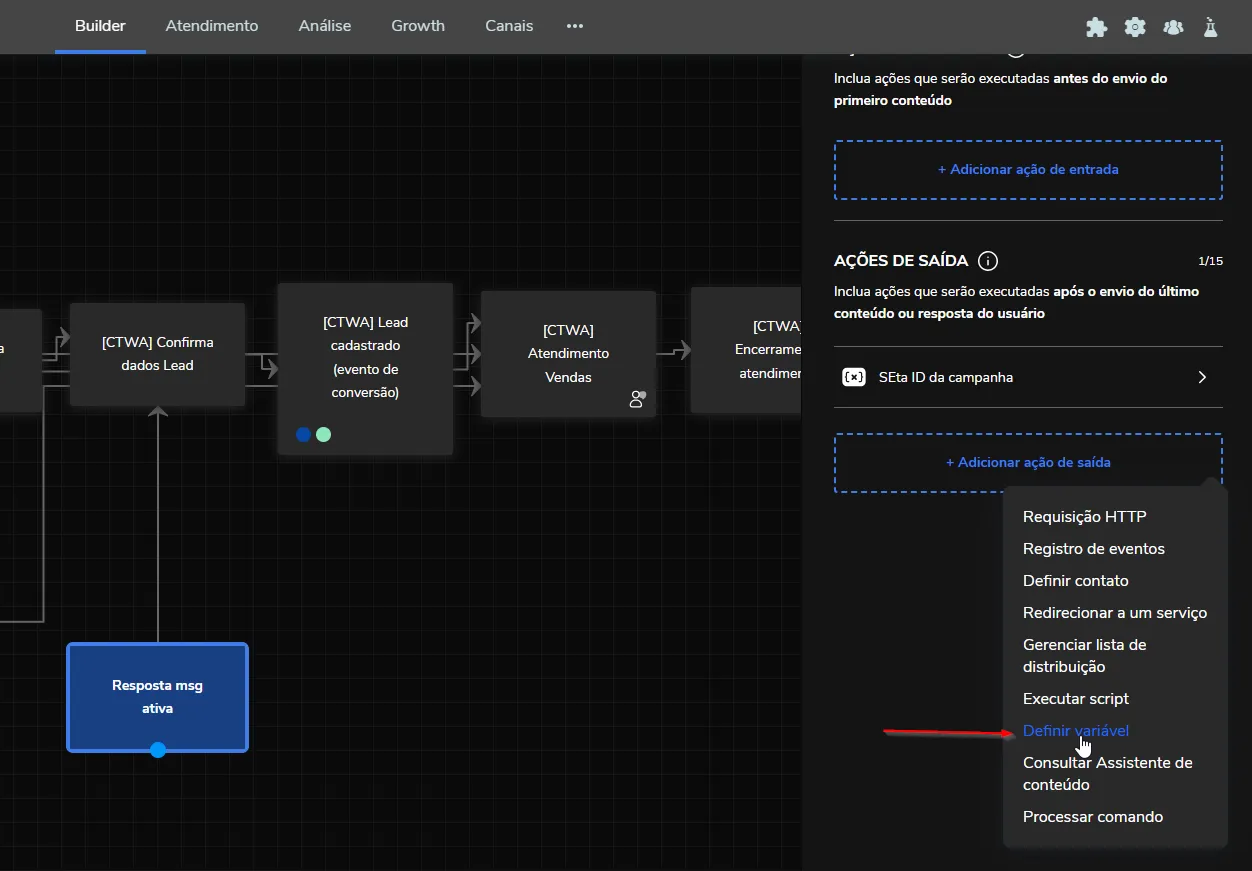Select Definir variável from the menu

point(1075,731)
